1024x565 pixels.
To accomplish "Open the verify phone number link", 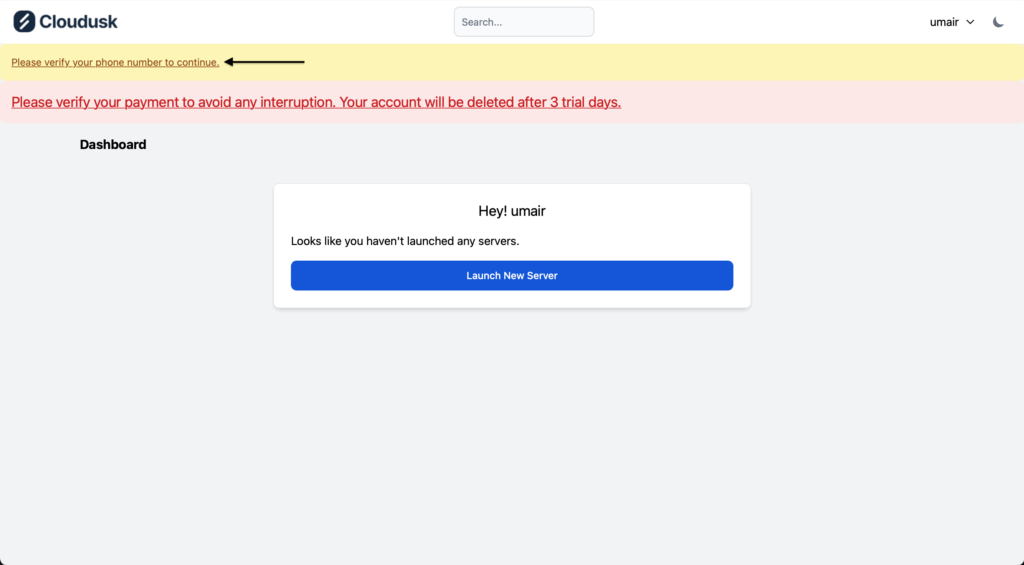I will (x=115, y=62).
